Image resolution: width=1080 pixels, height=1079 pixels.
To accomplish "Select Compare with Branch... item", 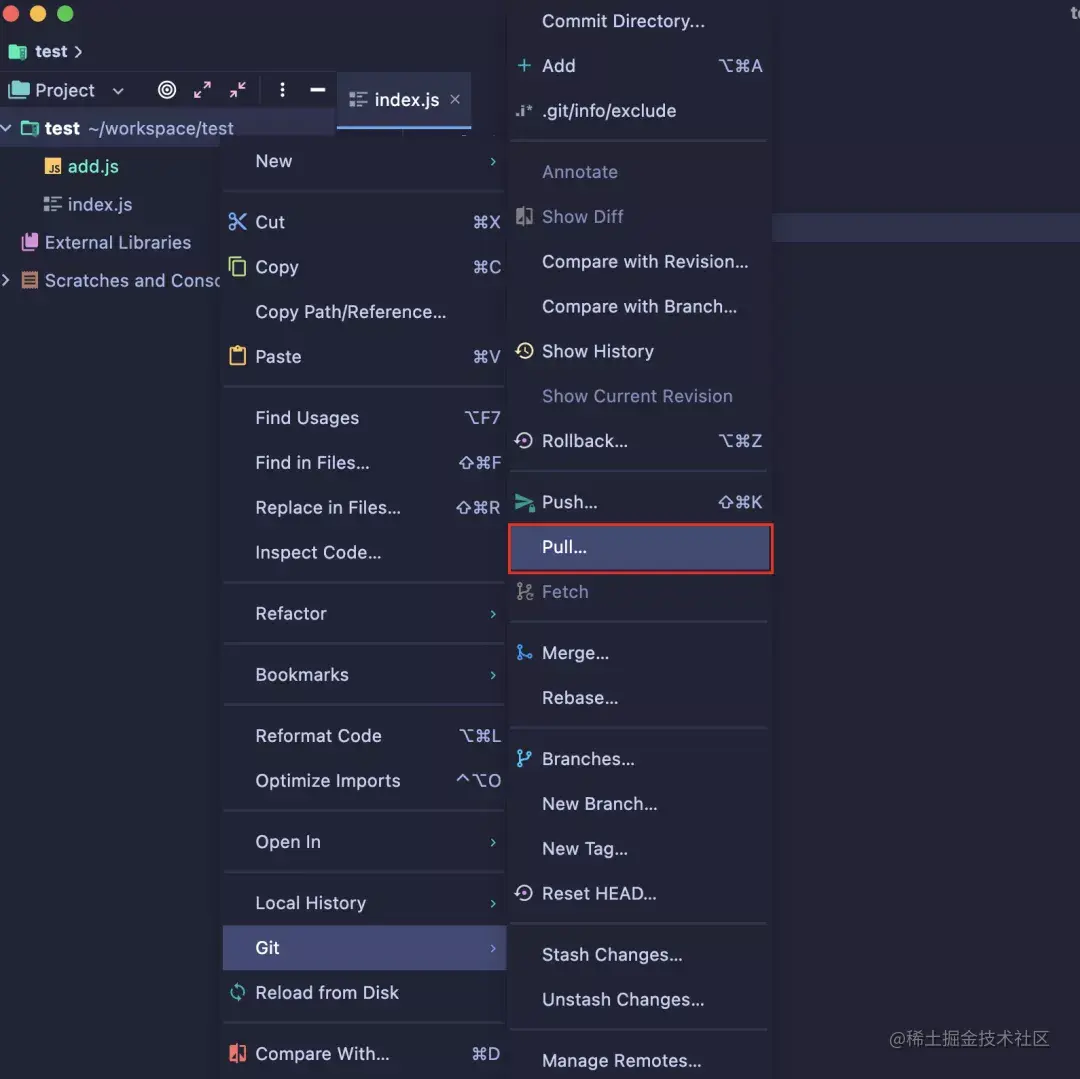I will click(x=638, y=306).
